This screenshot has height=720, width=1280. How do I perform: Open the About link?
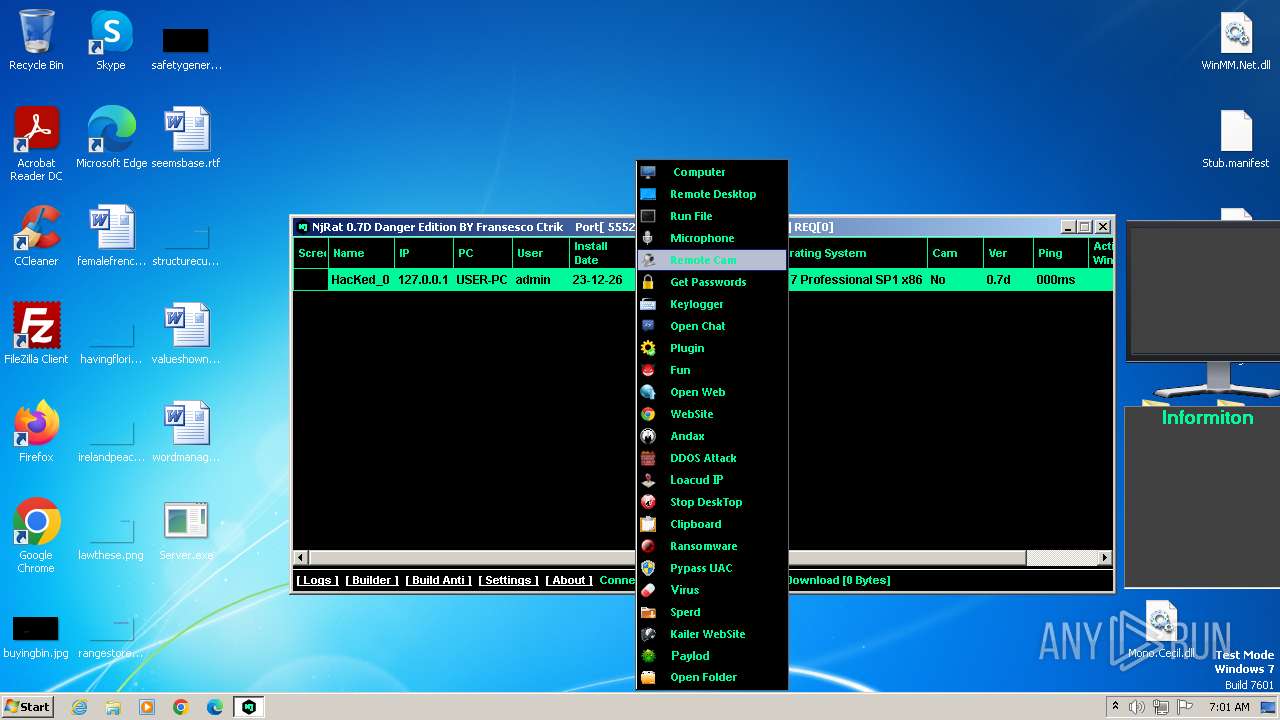(x=569, y=580)
